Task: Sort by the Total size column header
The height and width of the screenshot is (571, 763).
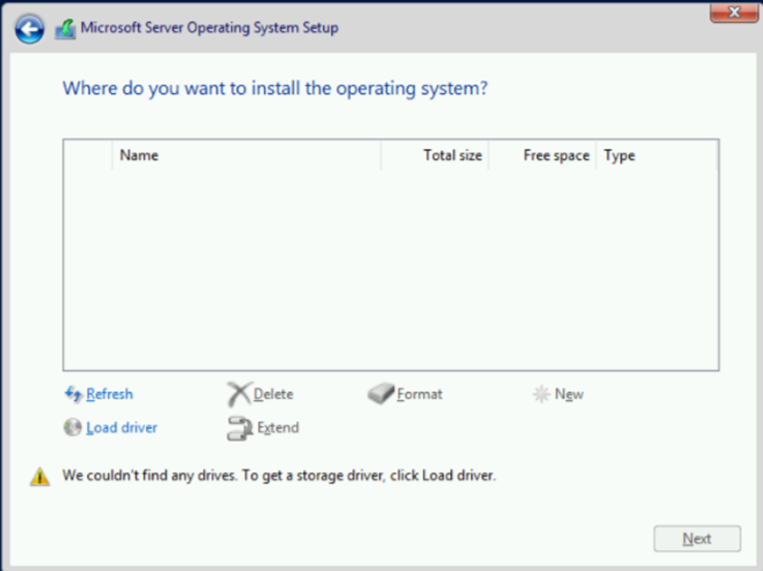Action: tap(435, 155)
